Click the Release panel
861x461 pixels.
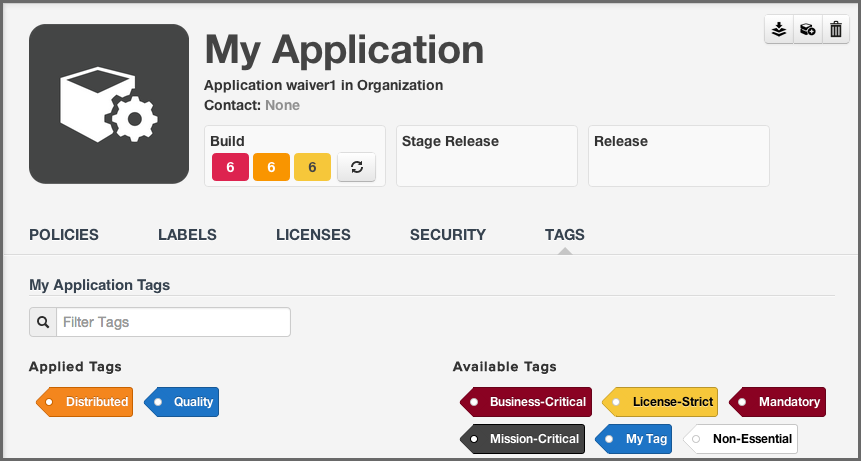(679, 156)
